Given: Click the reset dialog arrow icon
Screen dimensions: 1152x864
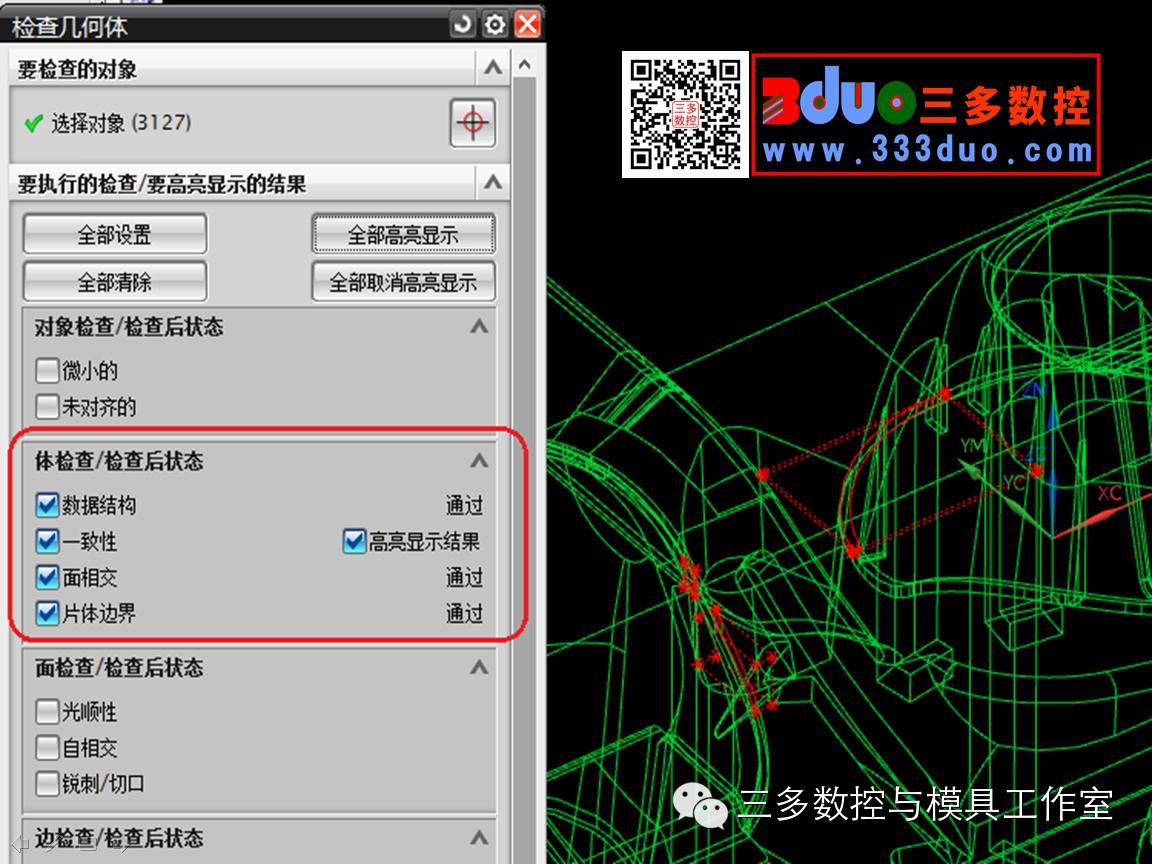Looking at the screenshot, I should (x=462, y=25).
